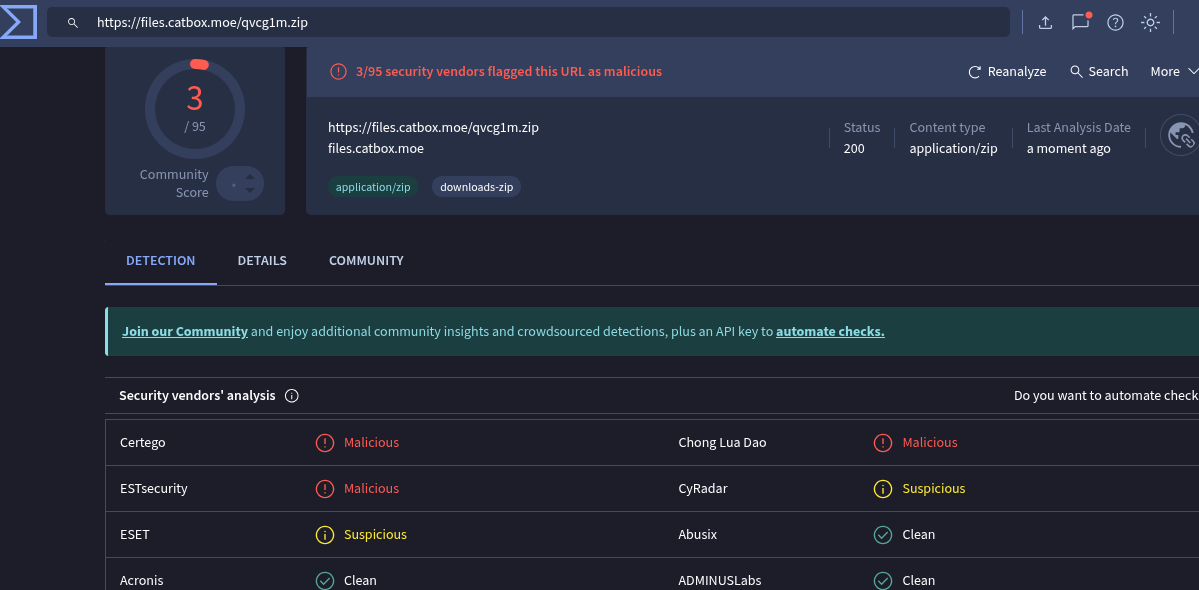
Task: Click the globe link icon at right
Action: (x=1181, y=135)
